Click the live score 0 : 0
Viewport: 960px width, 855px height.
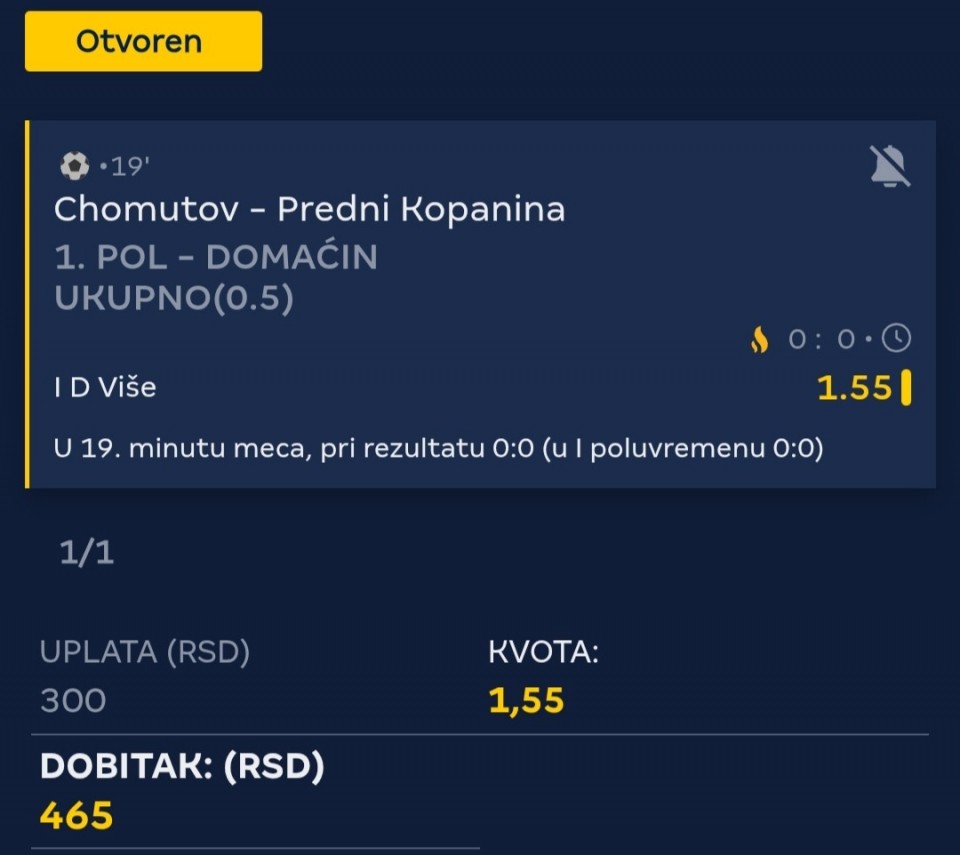coord(822,340)
